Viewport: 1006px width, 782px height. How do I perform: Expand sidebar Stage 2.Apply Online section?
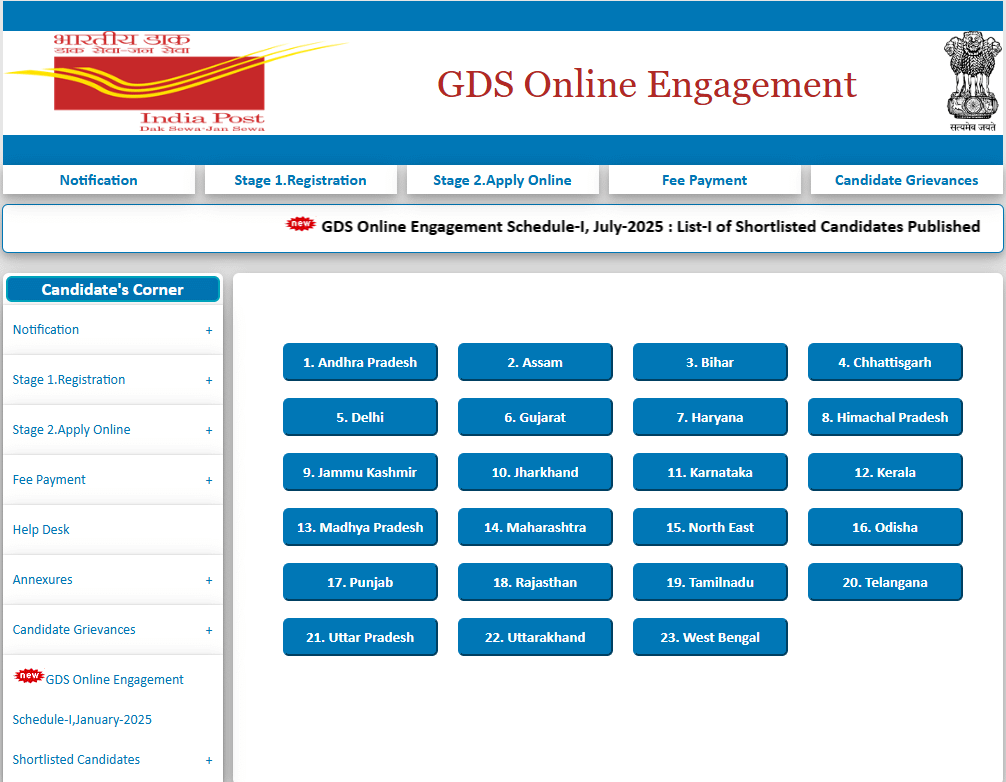[x=209, y=430]
